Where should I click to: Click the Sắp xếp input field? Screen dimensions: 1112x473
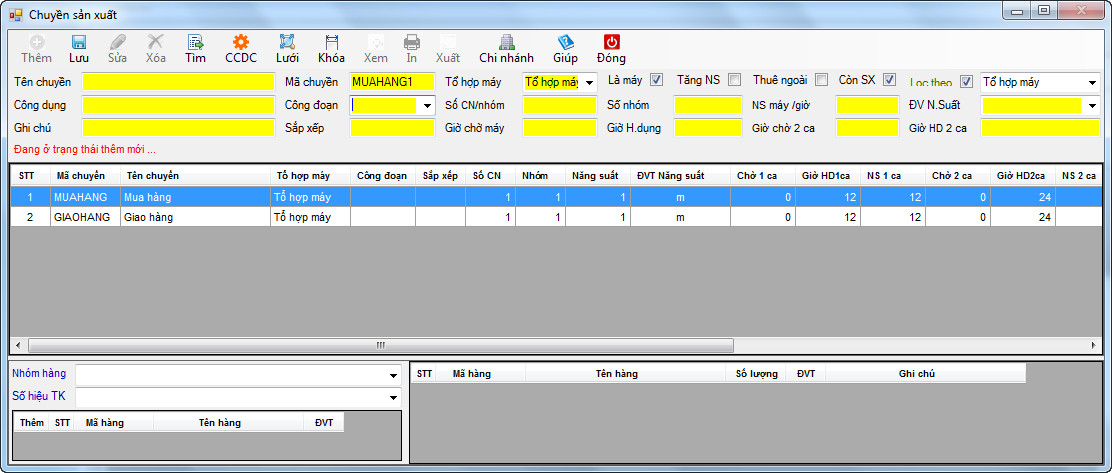pyautogui.click(x=392, y=128)
